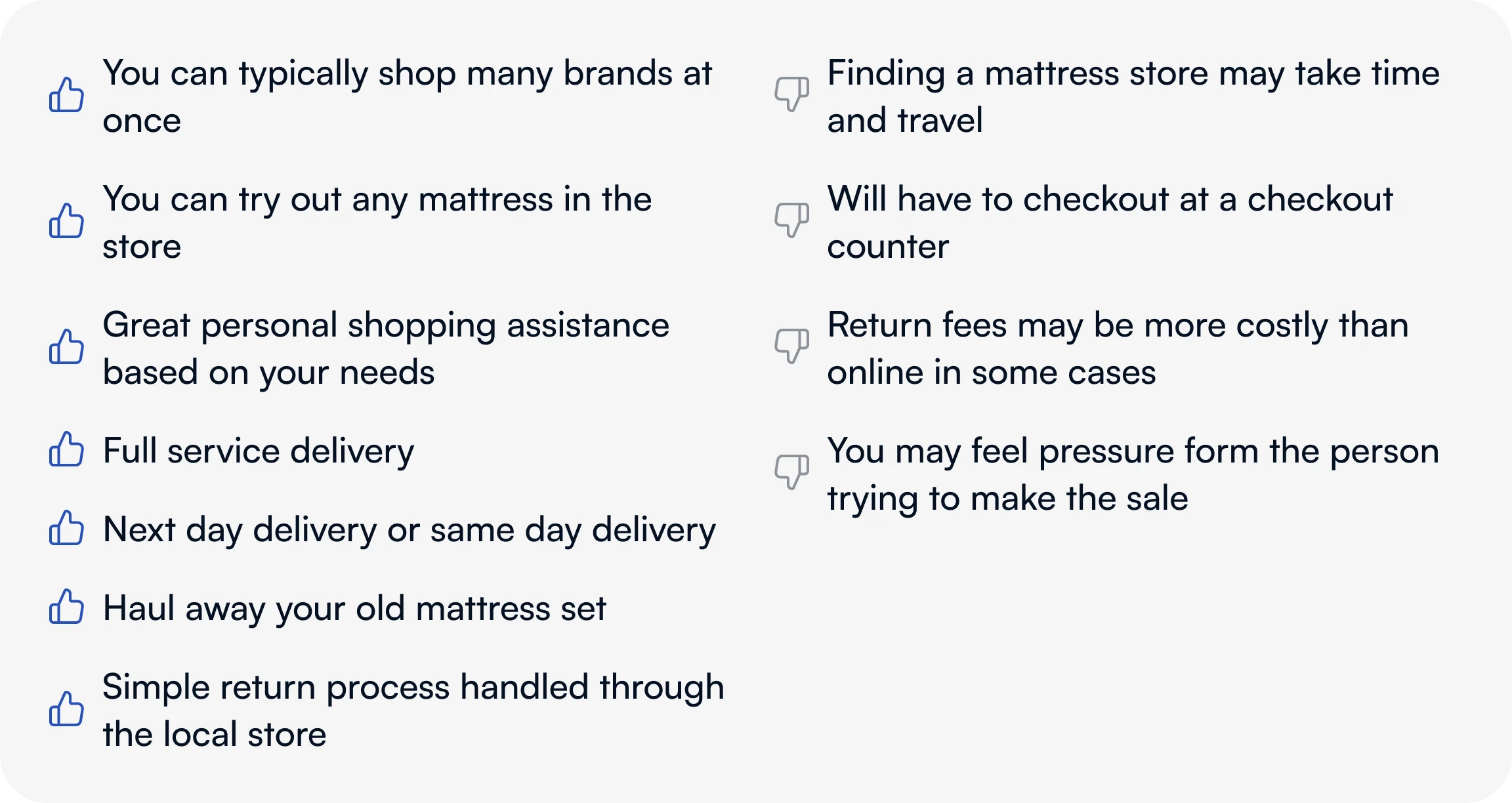Click the 'Full service delivery' text
1512x803 pixels.
[259, 451]
